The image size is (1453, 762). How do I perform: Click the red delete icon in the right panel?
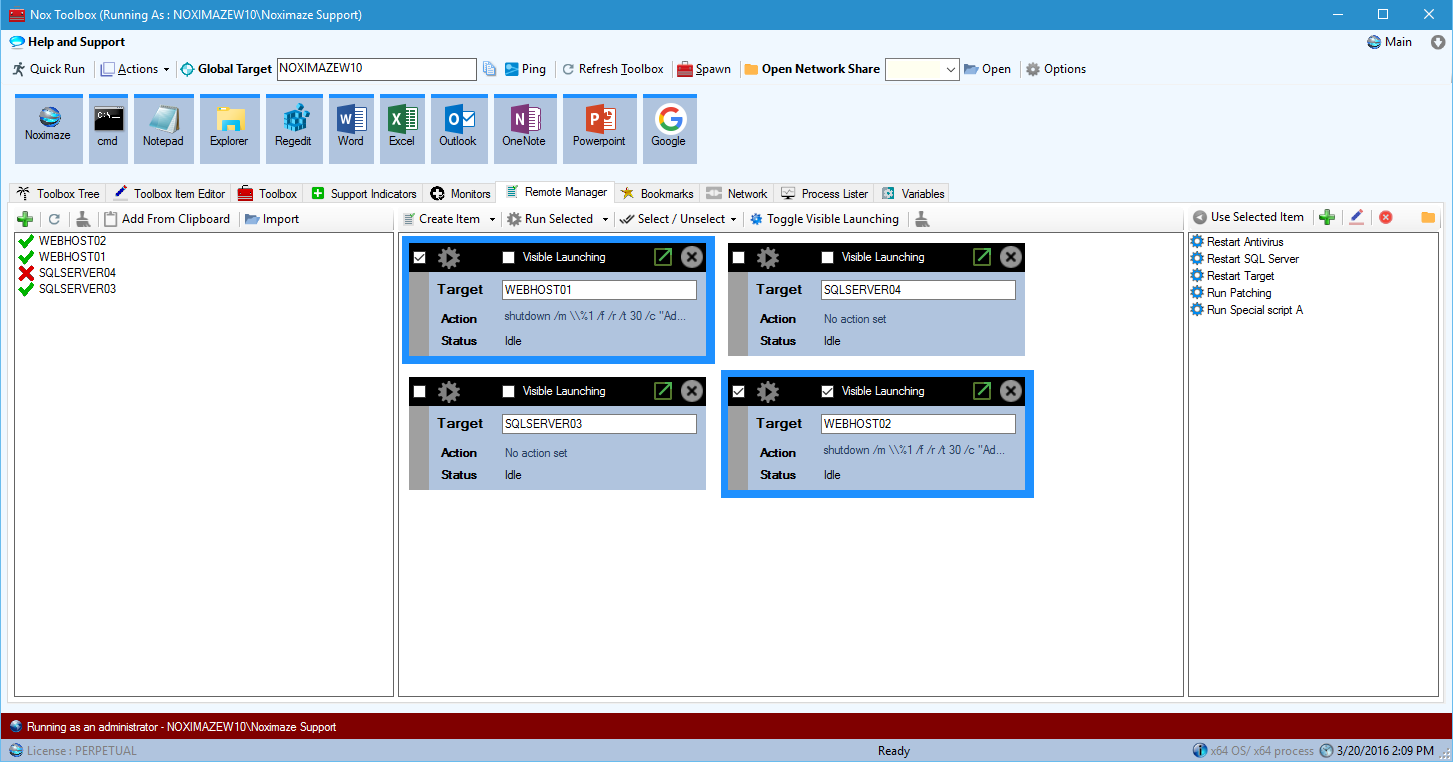click(x=1385, y=217)
